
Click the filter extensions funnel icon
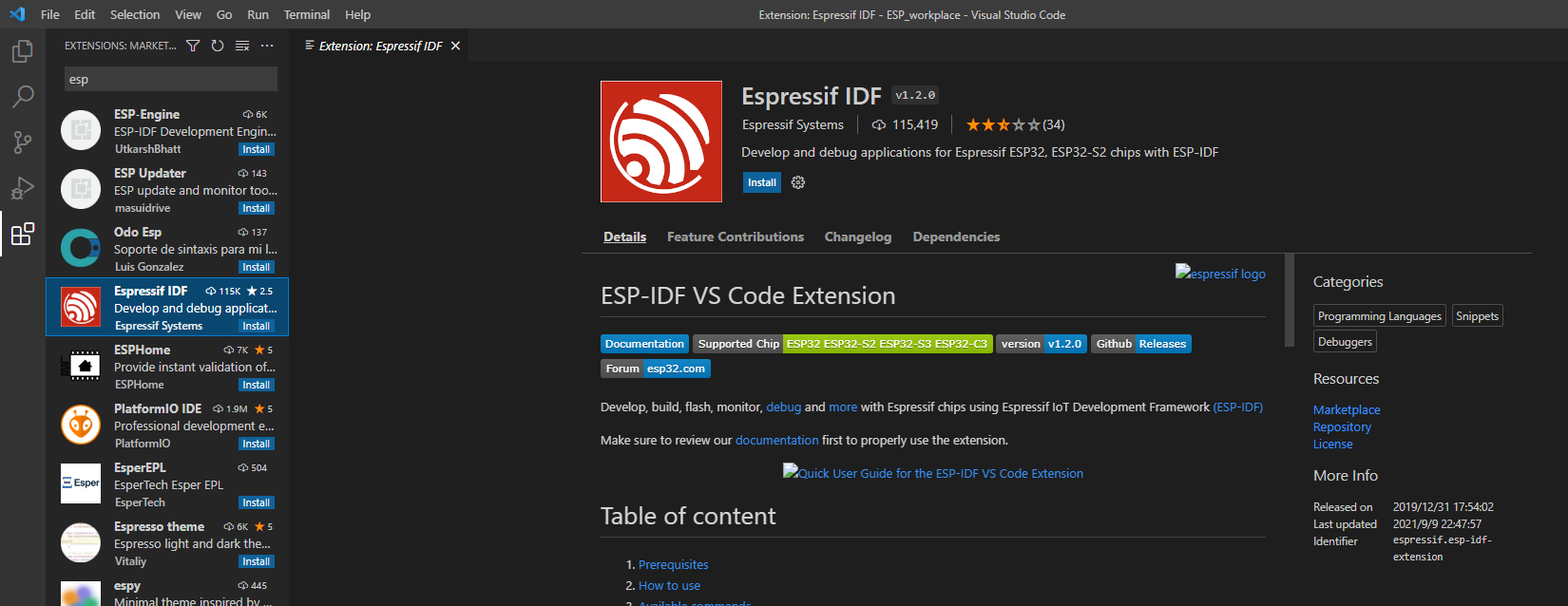click(x=193, y=46)
